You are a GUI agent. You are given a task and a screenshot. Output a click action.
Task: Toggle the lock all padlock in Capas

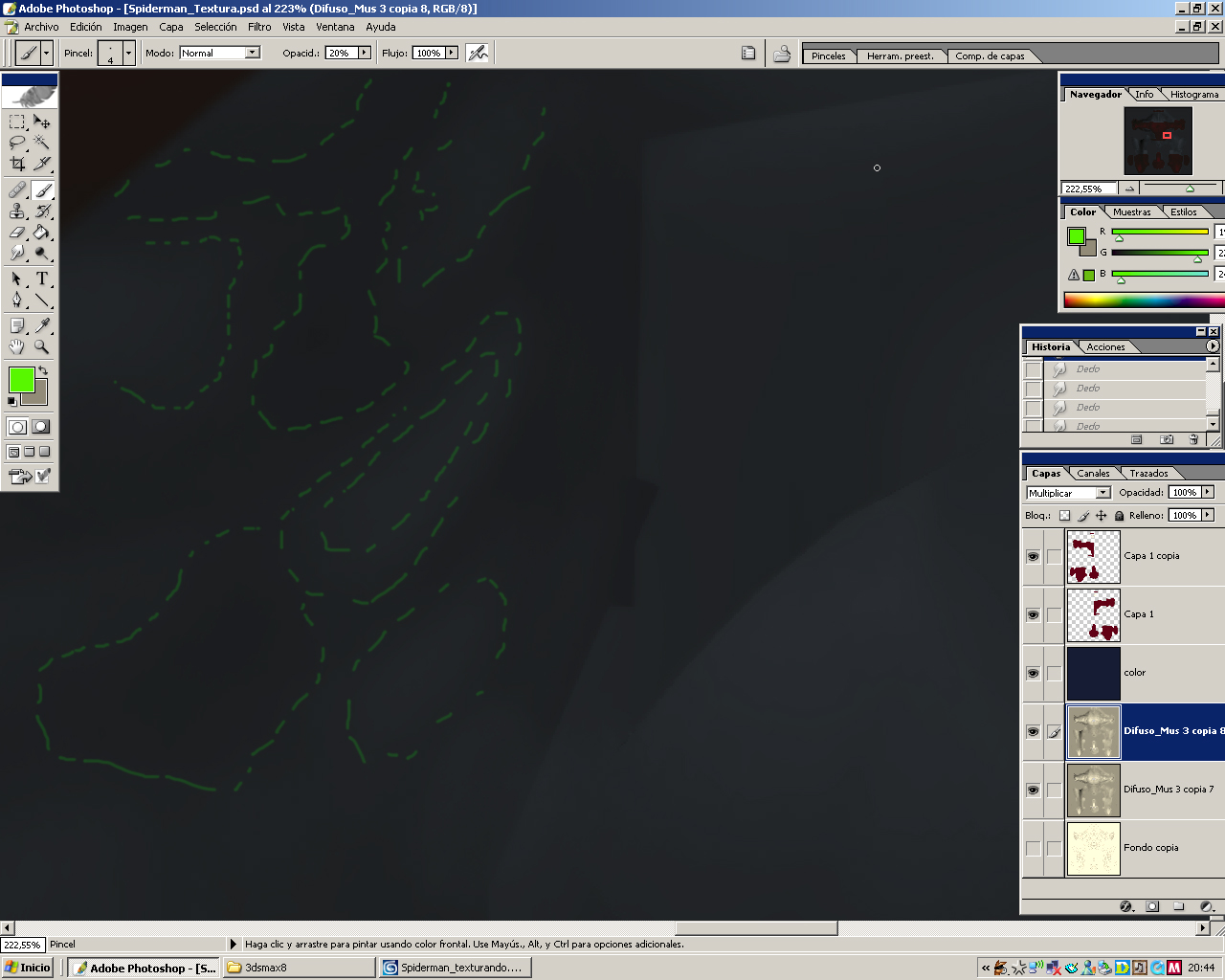pyautogui.click(x=1119, y=516)
